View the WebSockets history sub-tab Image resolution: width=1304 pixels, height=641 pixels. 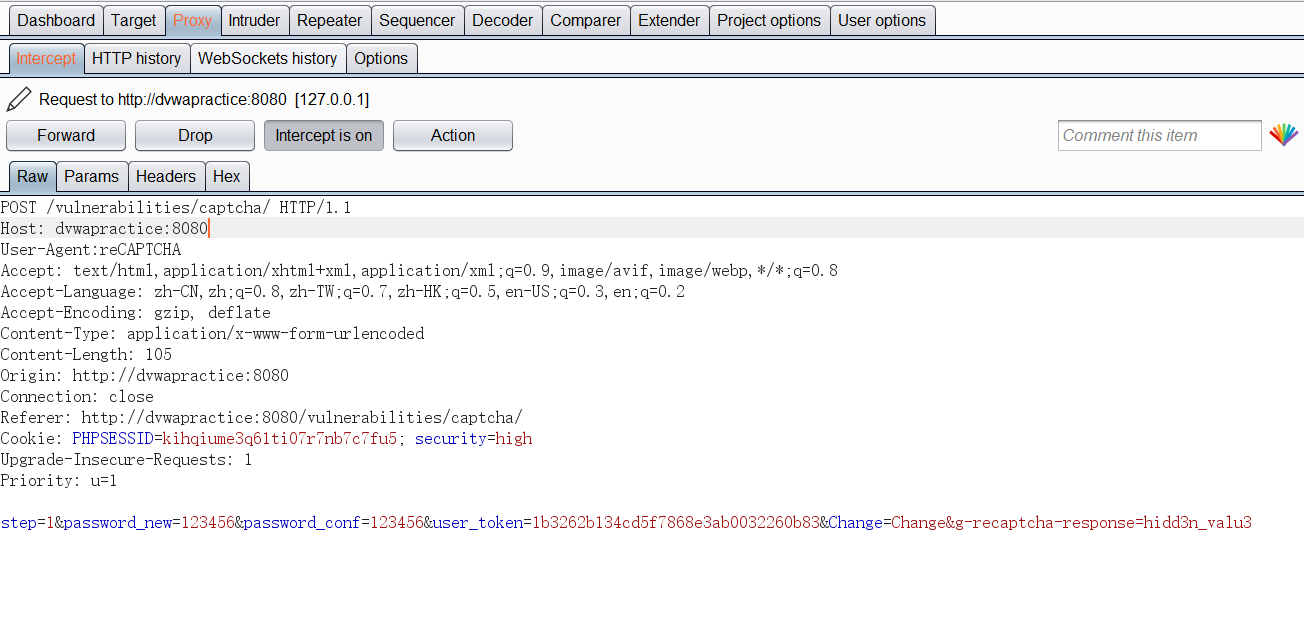pyautogui.click(x=268, y=58)
